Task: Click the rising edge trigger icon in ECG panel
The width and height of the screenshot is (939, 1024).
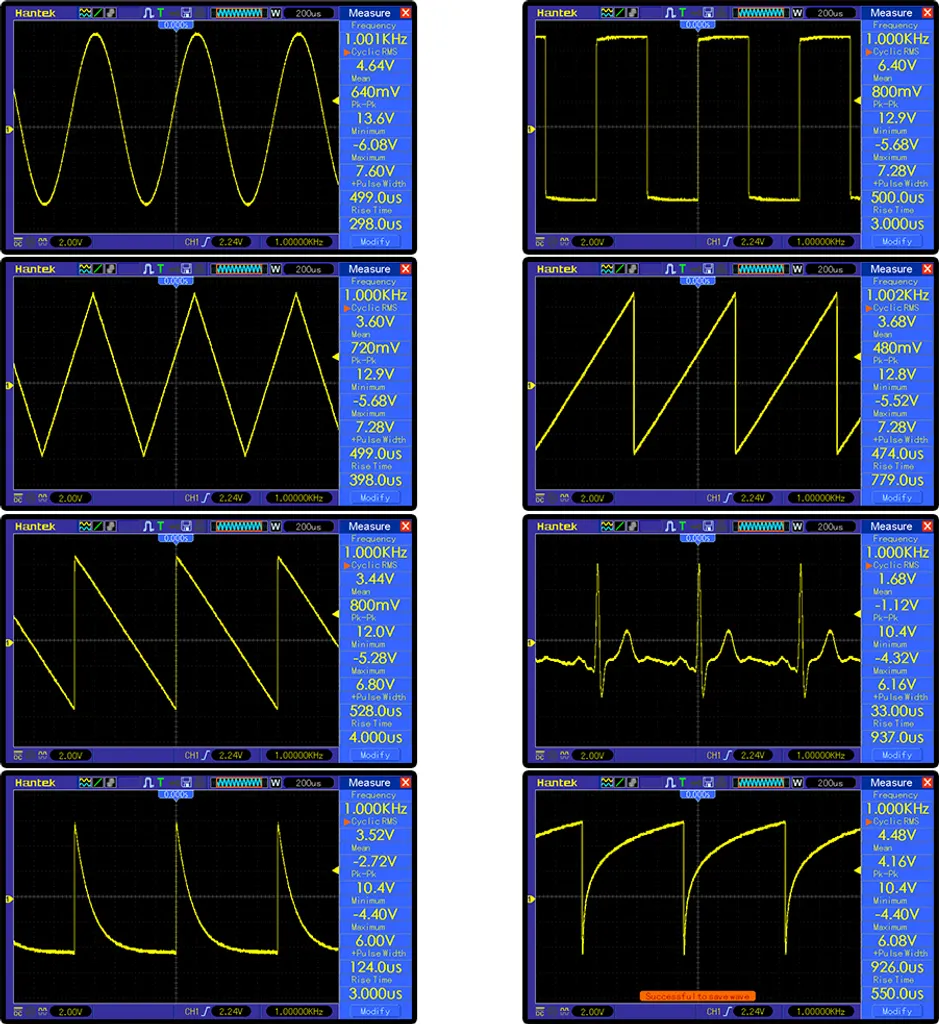Action: click(728, 755)
